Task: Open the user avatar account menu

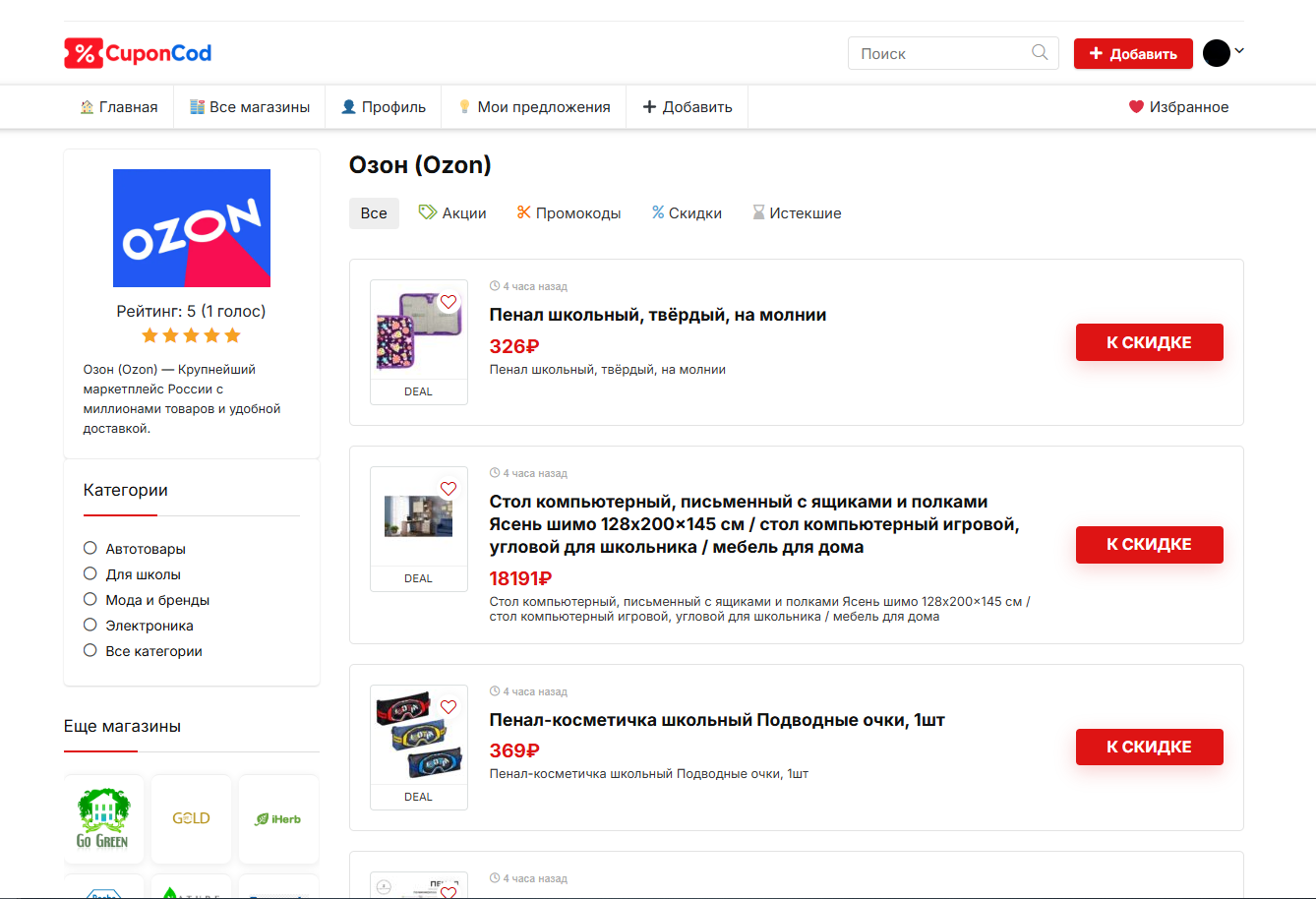Action: 1224,53
